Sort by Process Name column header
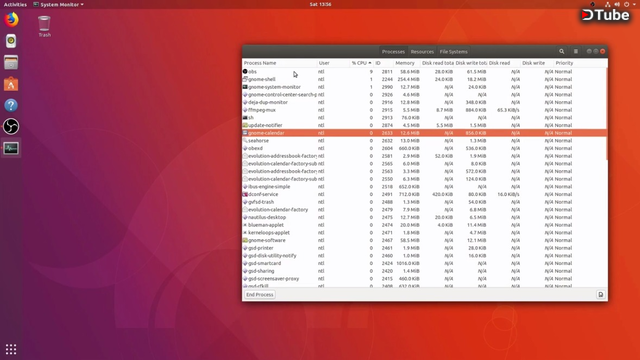This screenshot has width=640, height=360. click(x=280, y=63)
